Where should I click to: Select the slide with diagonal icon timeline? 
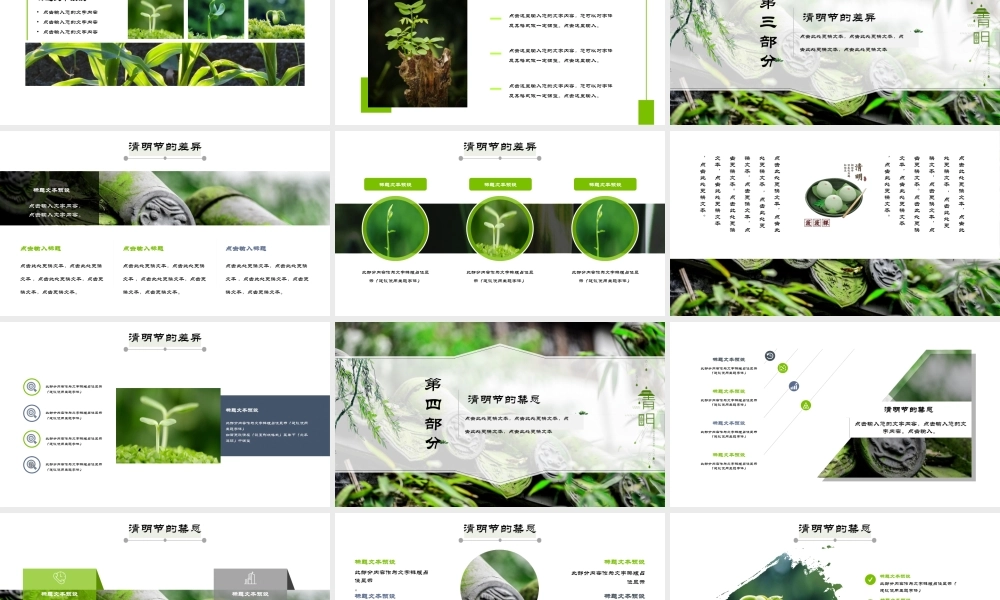pyautogui.click(x=835, y=414)
